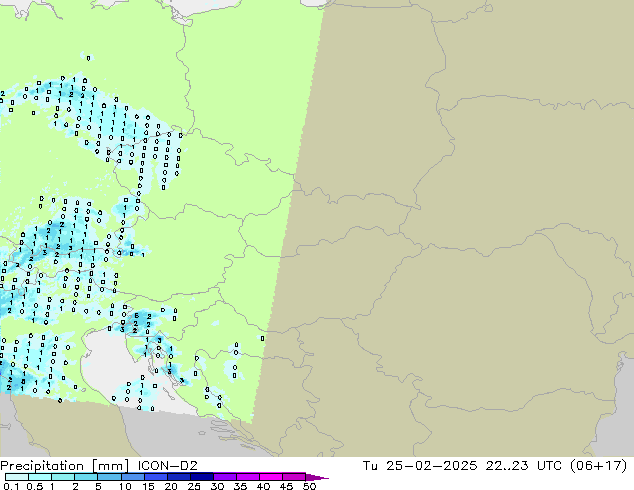Click the date text '25-02-2025'
Image resolution: width=634 pixels, height=490 pixels.
click(431, 465)
